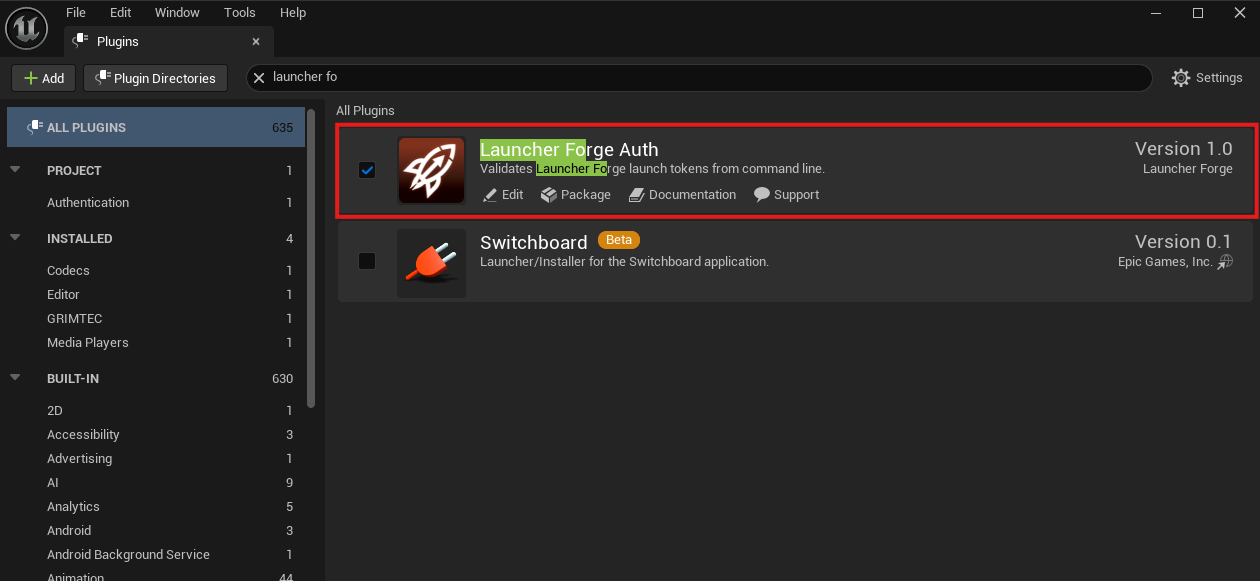Select the GRIMTEC category
This screenshot has width=1260, height=581.
pos(156,319)
